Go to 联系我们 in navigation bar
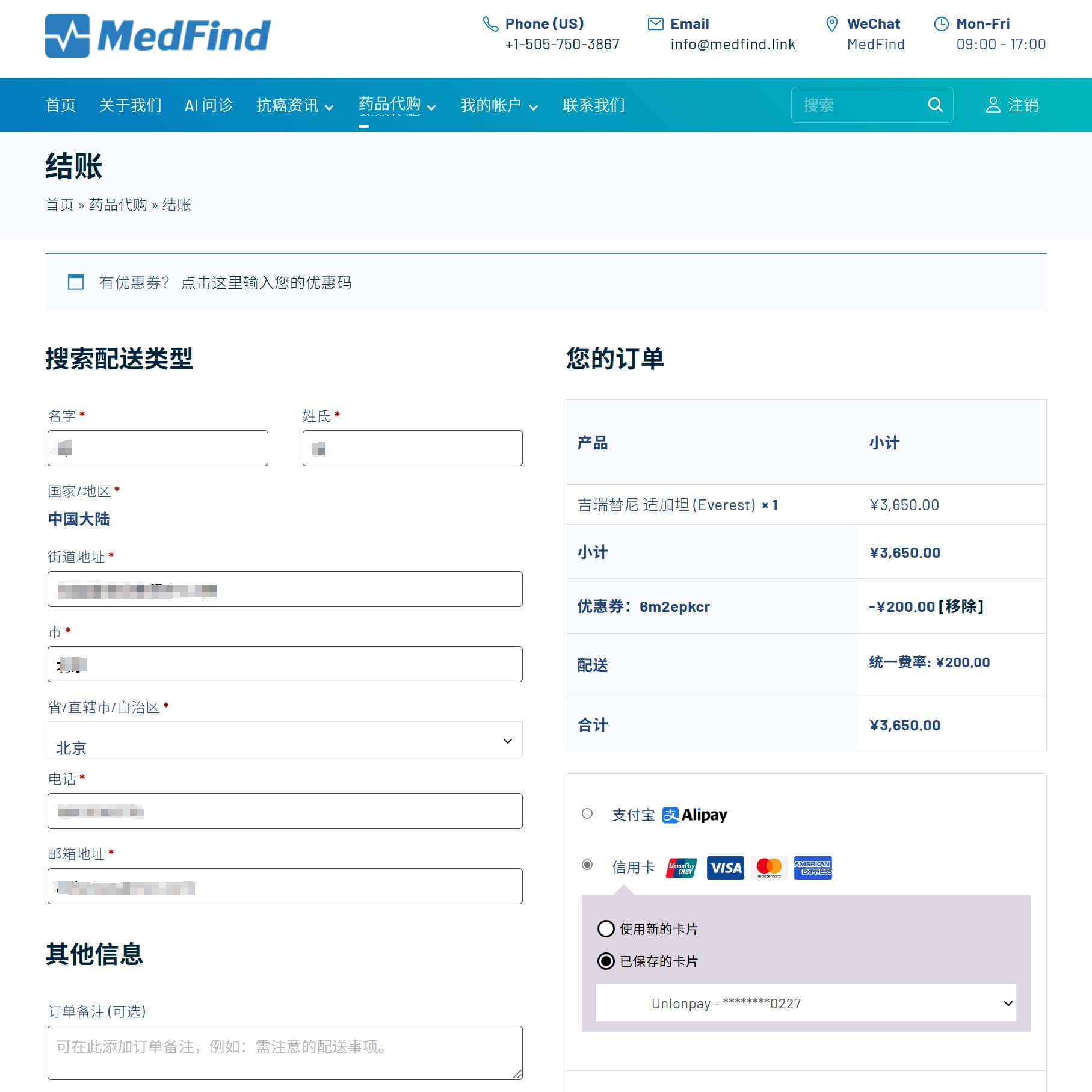The image size is (1092, 1092). tap(593, 105)
